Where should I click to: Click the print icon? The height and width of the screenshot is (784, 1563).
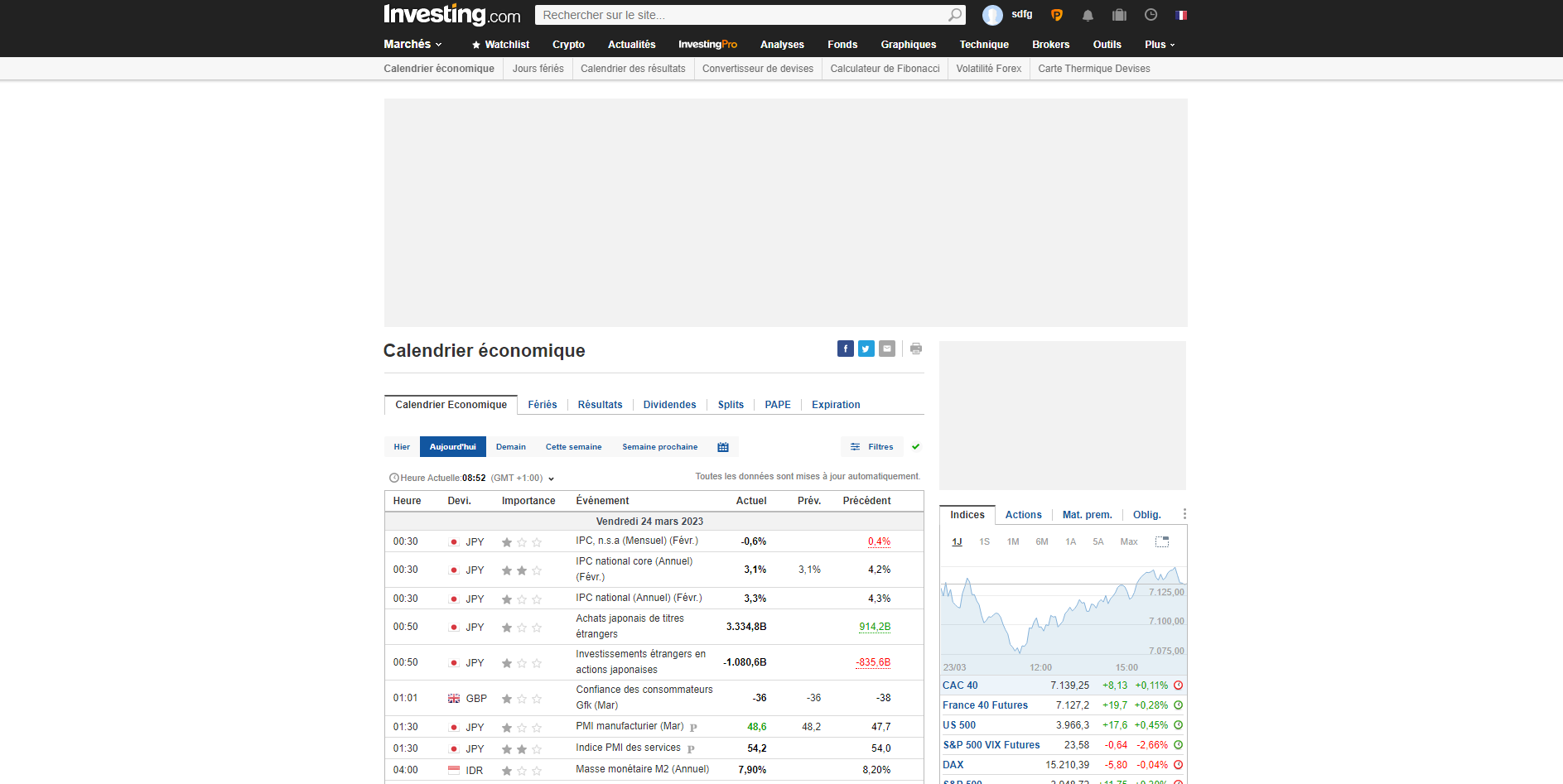point(915,349)
